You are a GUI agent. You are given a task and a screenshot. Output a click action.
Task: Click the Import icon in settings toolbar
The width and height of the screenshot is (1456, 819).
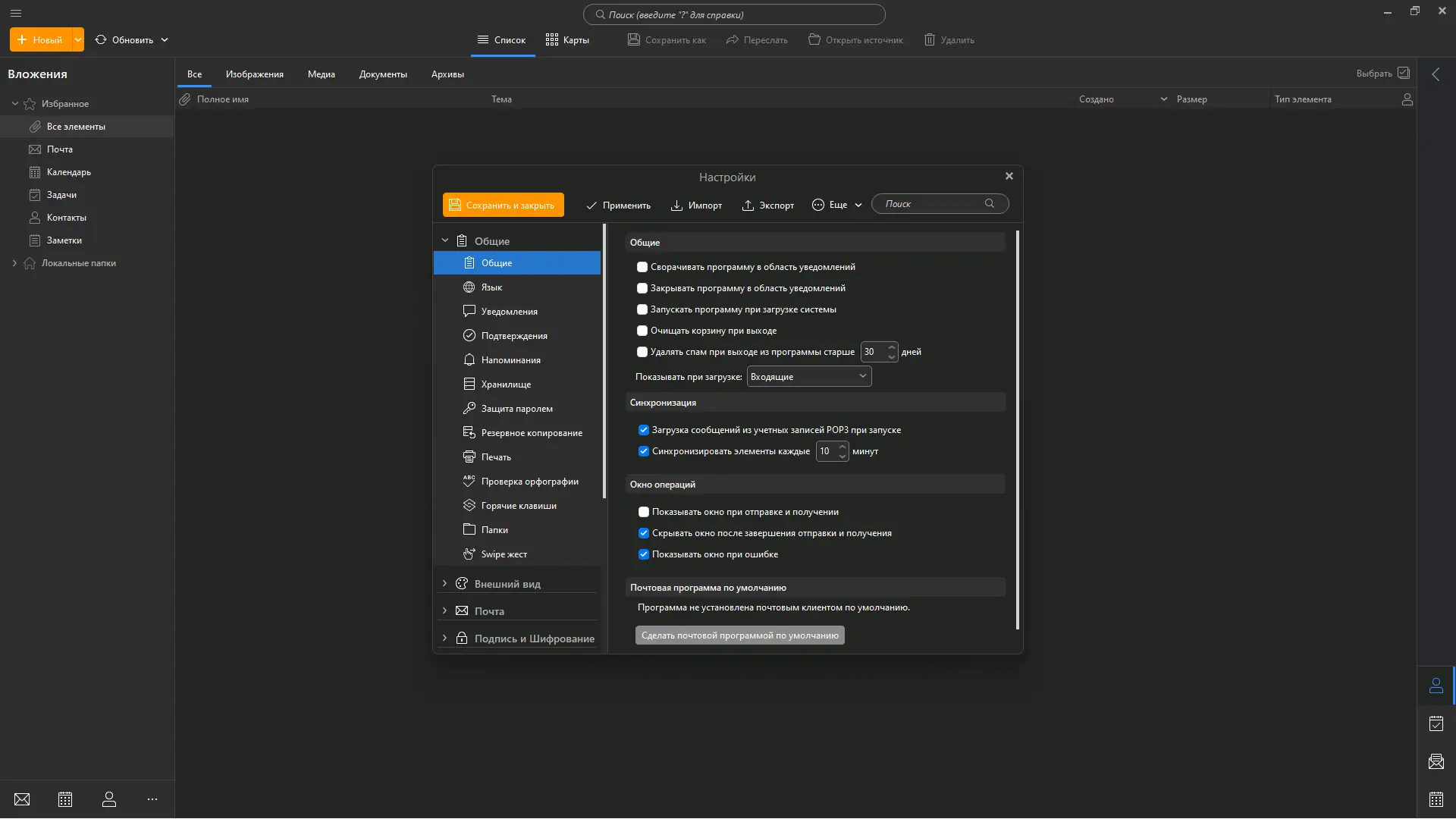[x=676, y=206]
